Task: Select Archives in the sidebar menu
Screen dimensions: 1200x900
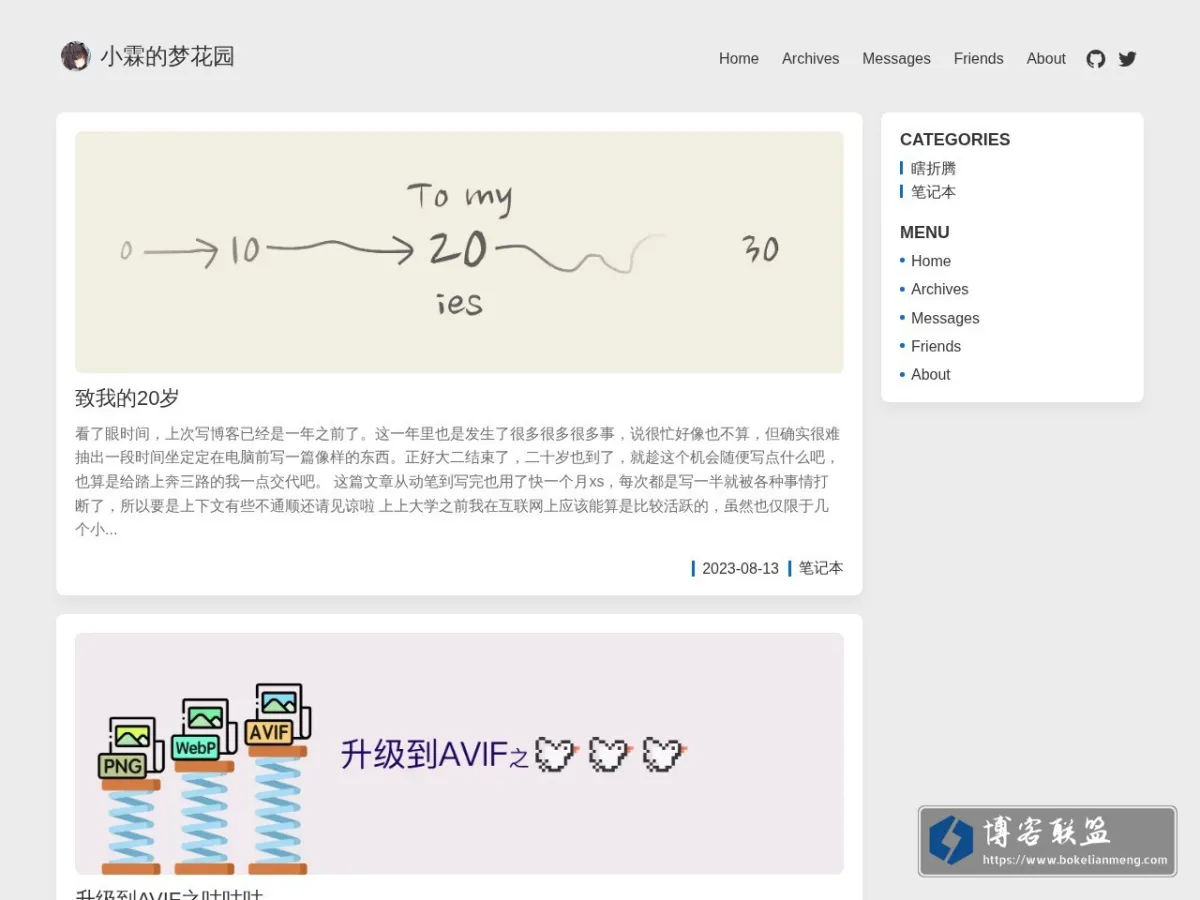Action: [x=940, y=289]
